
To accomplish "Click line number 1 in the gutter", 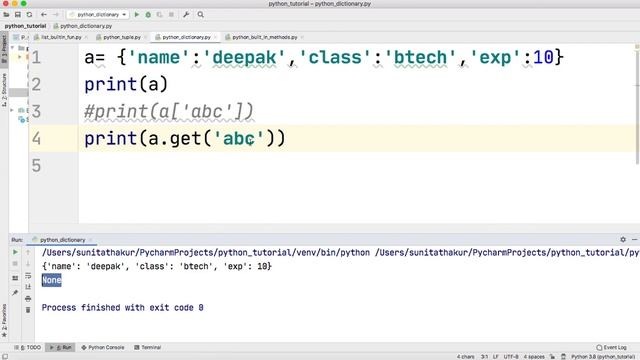I will pos(36,58).
